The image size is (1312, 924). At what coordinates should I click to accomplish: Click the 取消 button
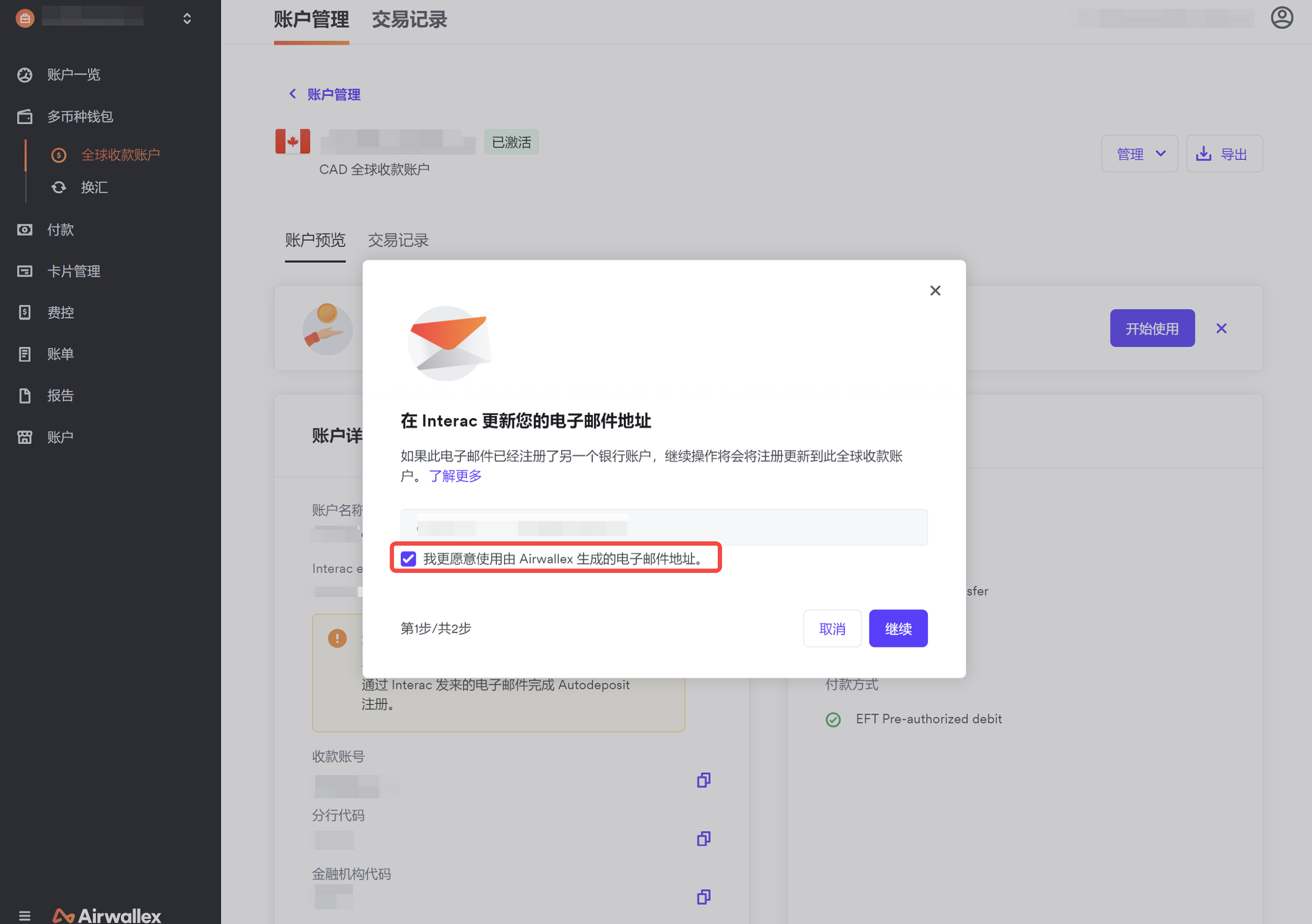pos(832,629)
